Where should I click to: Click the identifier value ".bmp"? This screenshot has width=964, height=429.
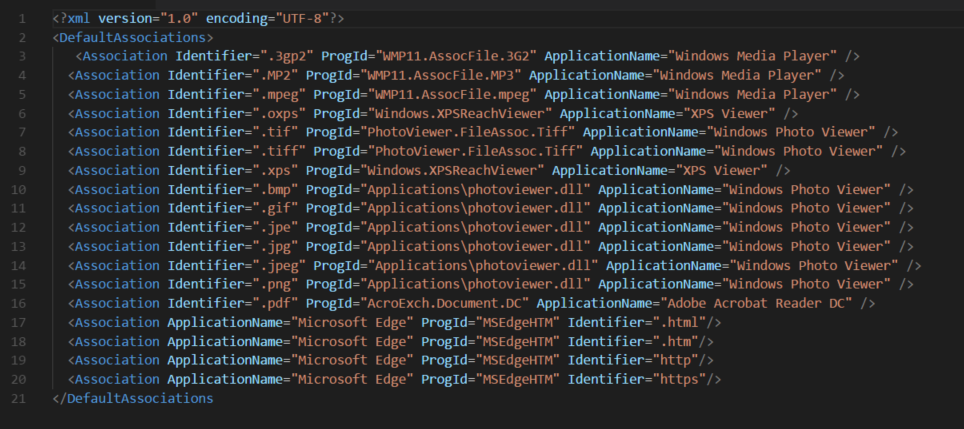(275, 189)
